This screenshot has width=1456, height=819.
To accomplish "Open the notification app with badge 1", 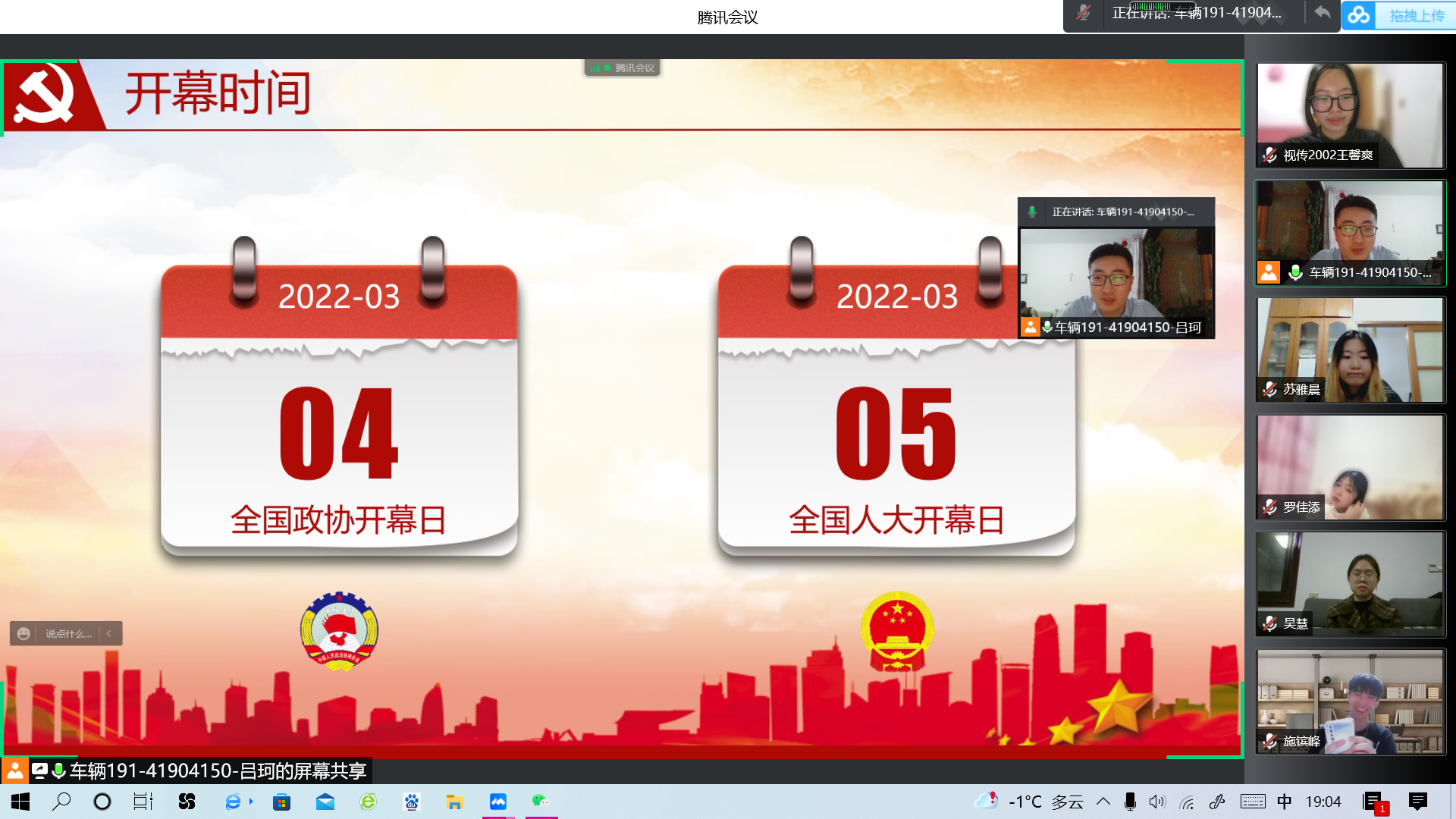I will [1374, 803].
